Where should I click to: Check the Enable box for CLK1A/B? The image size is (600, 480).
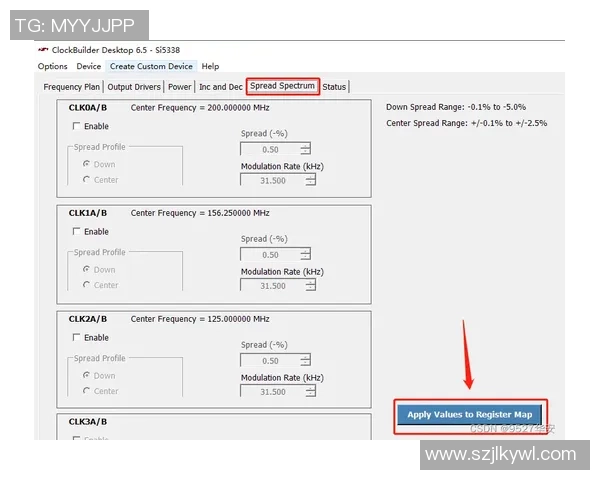(x=77, y=232)
